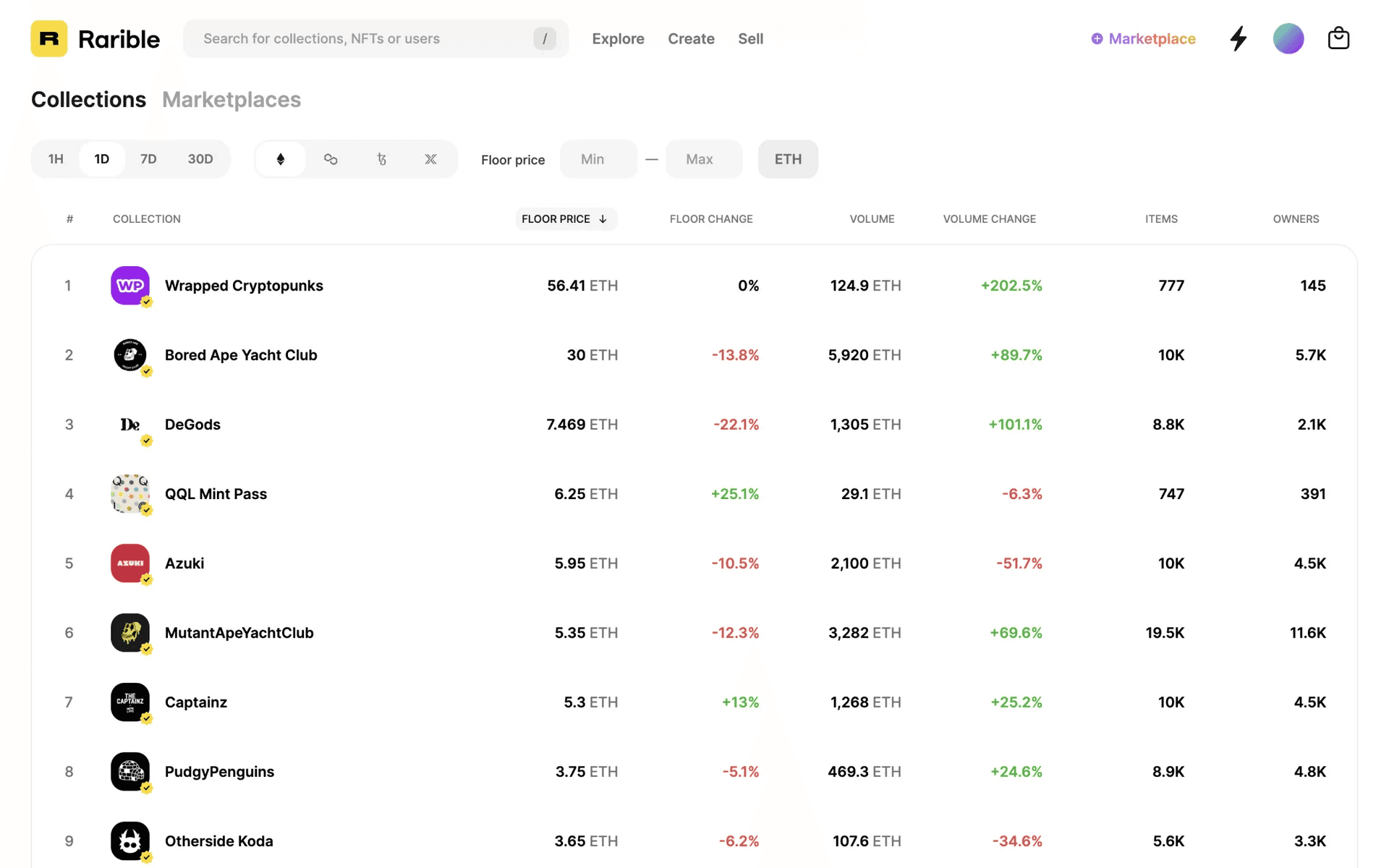Select the Ethereum blockchain filter icon
Viewport: 1389px width, 868px height.
(x=281, y=159)
